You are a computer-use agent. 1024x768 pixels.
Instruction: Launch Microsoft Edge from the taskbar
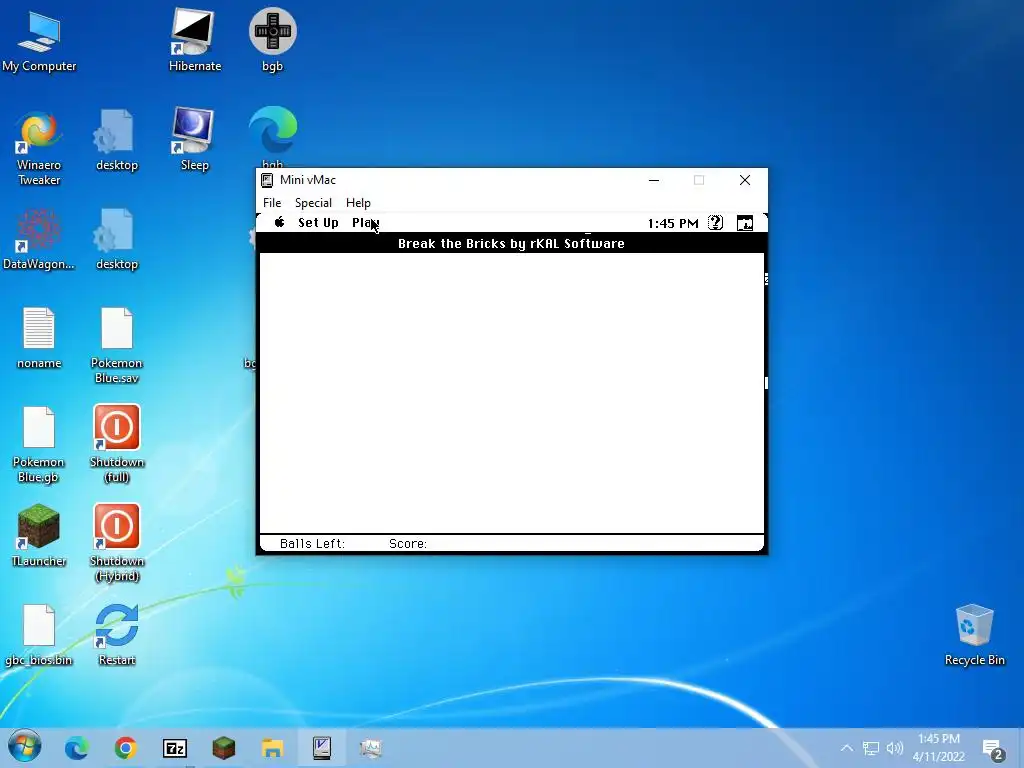[x=76, y=748]
